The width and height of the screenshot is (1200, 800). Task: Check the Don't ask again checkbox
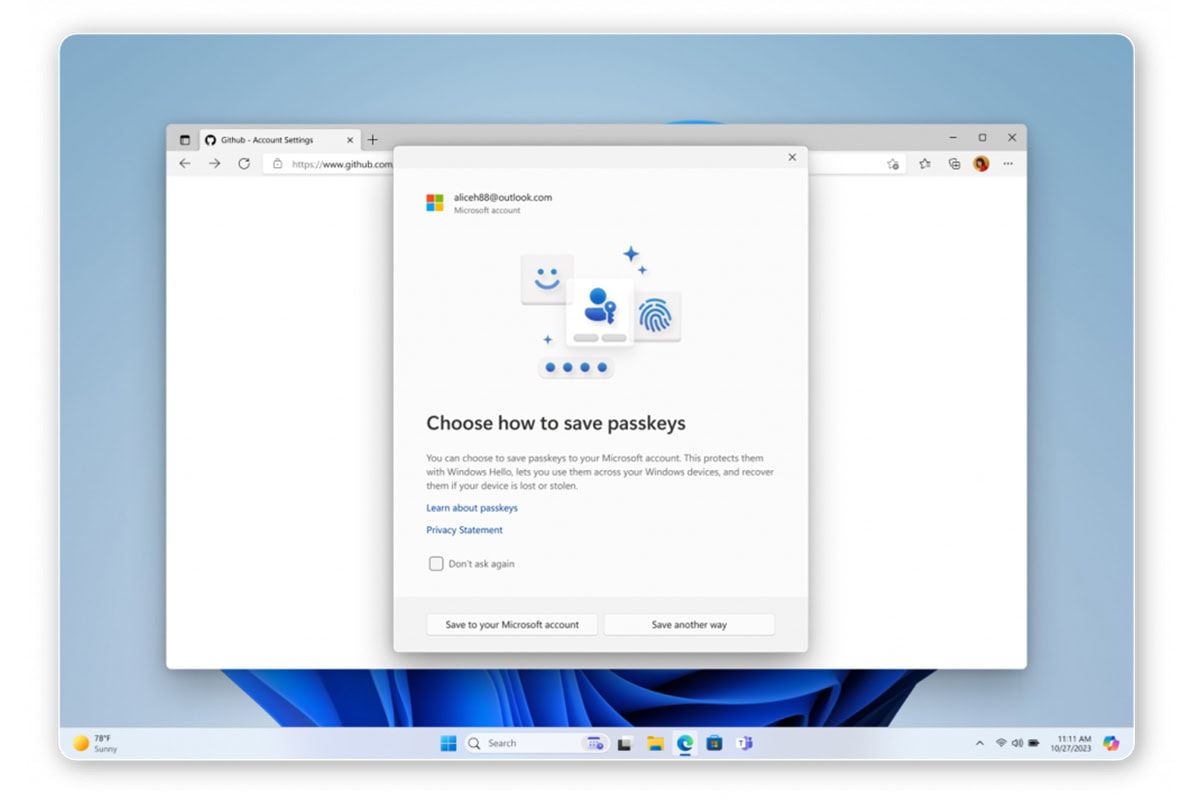coord(436,564)
